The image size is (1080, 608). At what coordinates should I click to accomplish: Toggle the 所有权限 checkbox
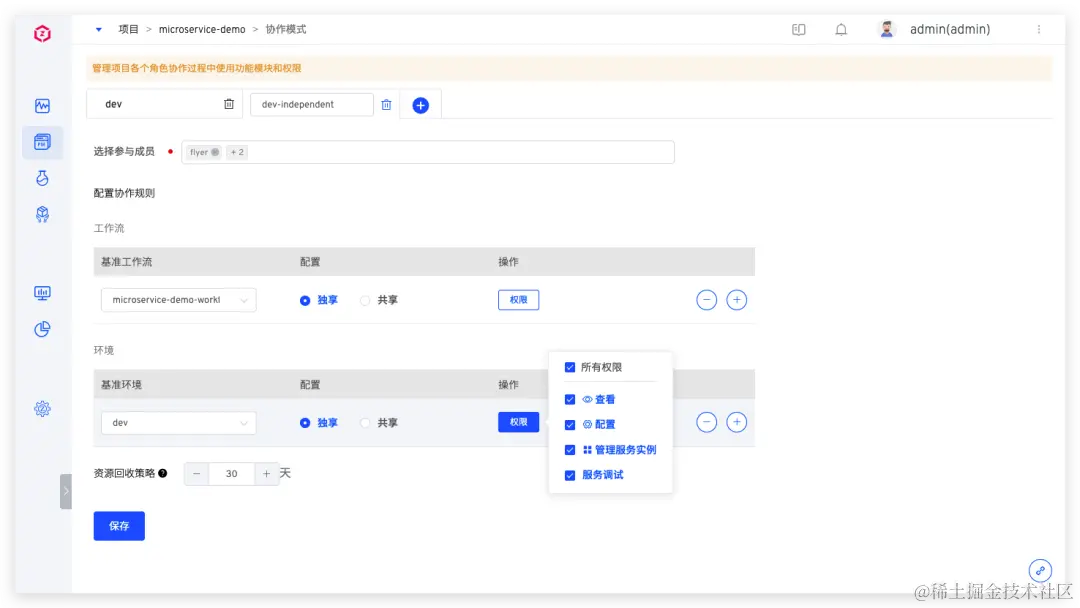coord(570,368)
